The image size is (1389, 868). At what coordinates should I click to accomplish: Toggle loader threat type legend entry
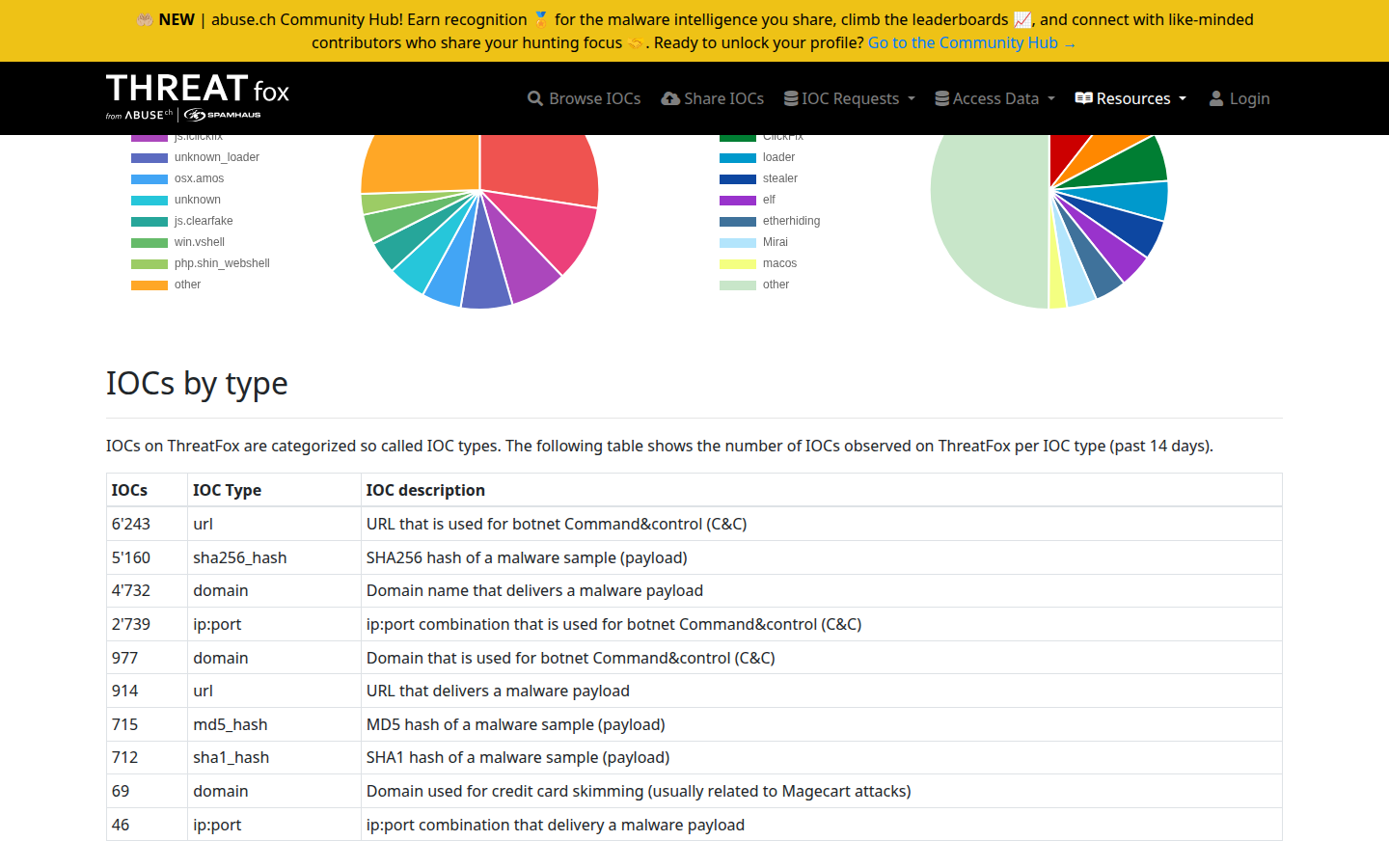click(x=757, y=157)
